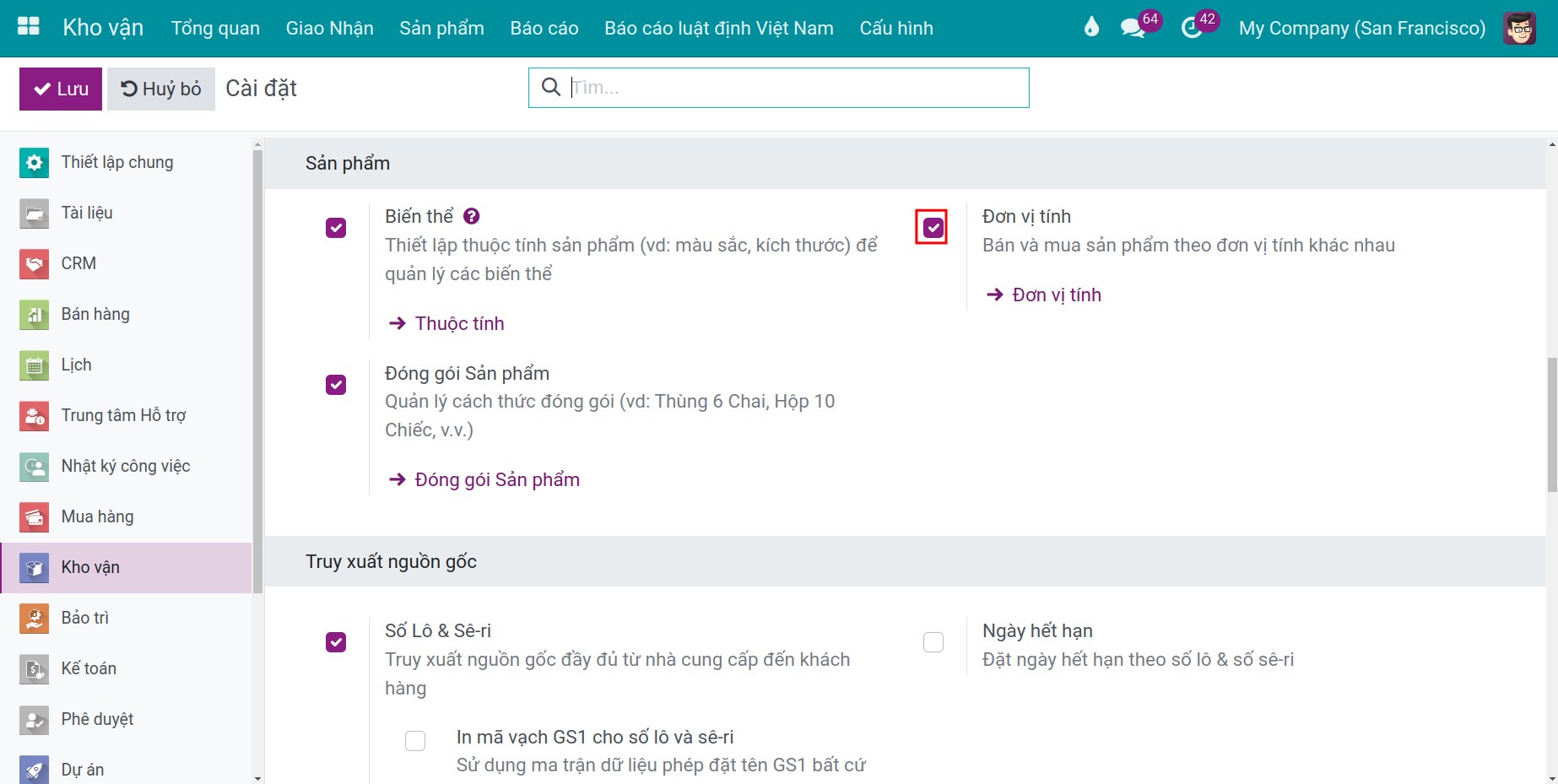Click the help icon beside Biến thể
Screen dimensions: 1558x784
pos(472,216)
